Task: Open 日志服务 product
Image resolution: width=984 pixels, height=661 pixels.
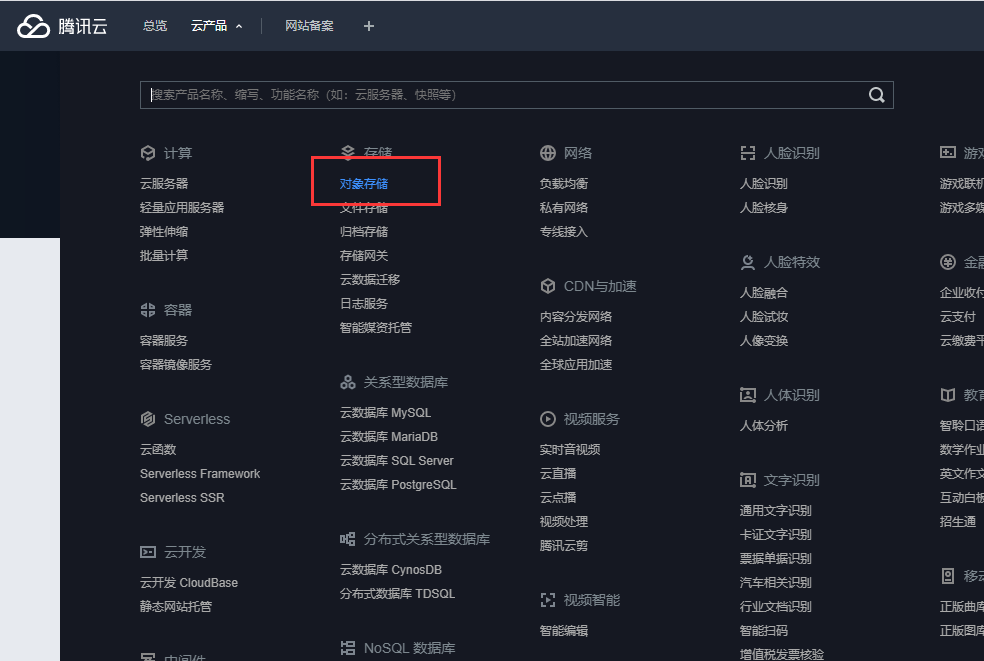Action: click(x=364, y=303)
